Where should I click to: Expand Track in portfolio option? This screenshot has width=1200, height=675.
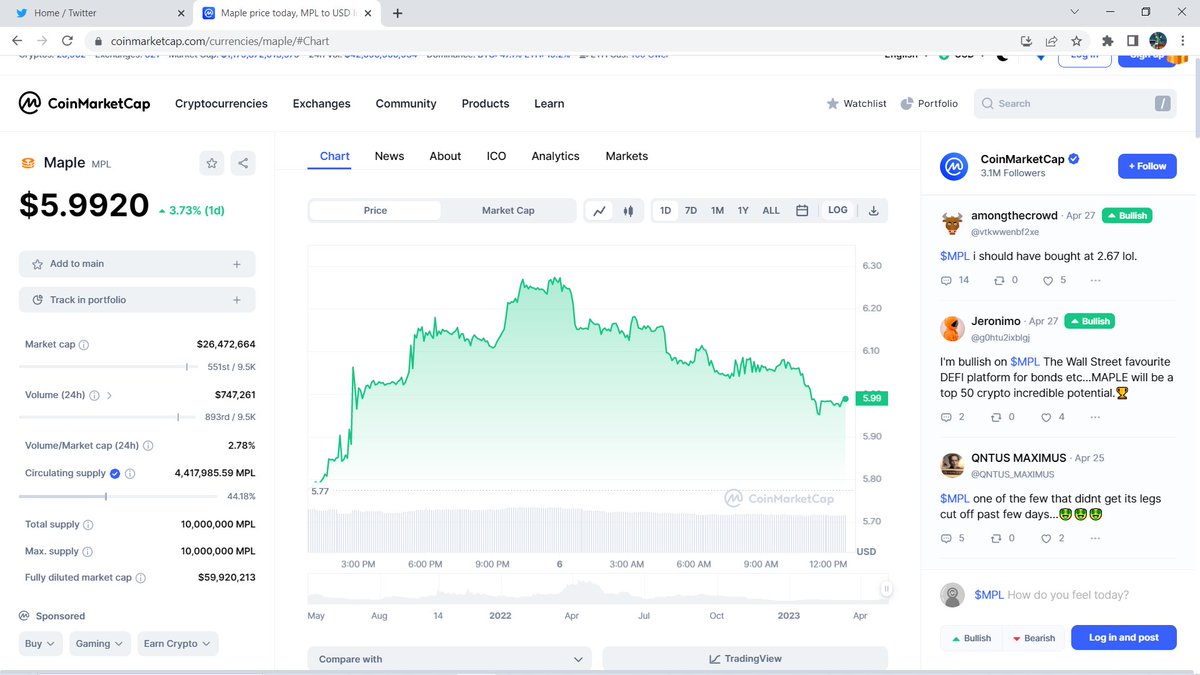pyautogui.click(x=137, y=300)
